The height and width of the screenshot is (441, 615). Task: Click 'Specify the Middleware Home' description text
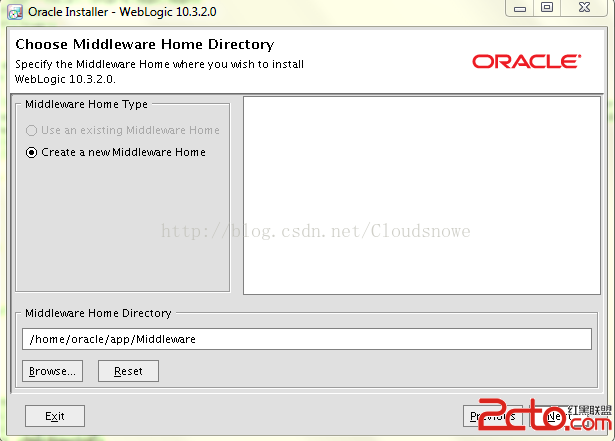coord(159,71)
